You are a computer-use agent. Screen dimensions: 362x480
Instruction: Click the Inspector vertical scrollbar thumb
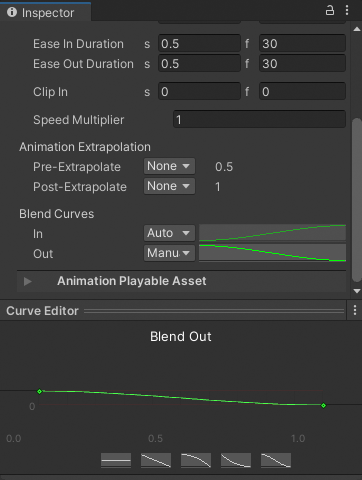[x=357, y=200]
